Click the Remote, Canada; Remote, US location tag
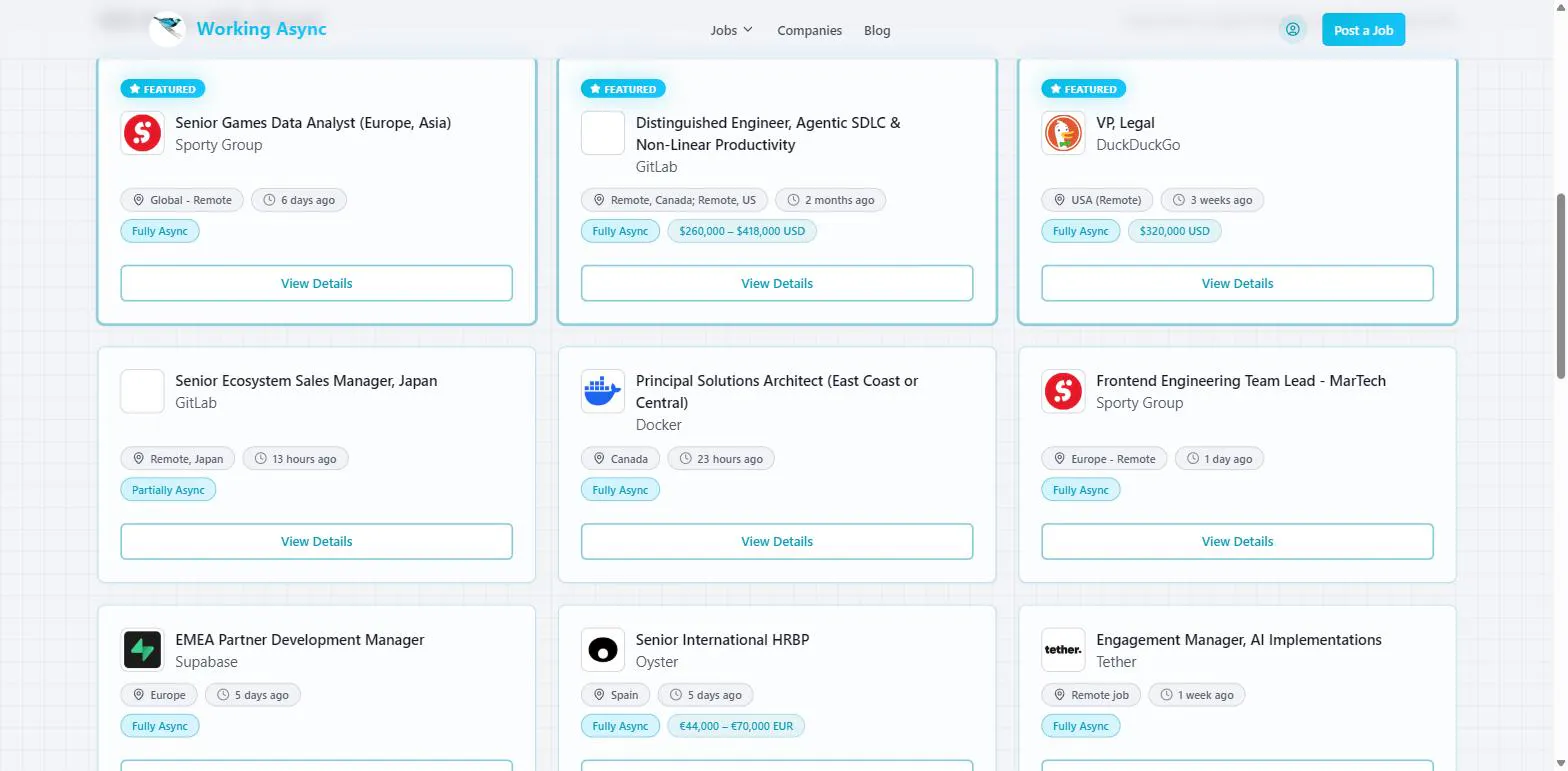The height and width of the screenshot is (771, 1568). point(674,200)
